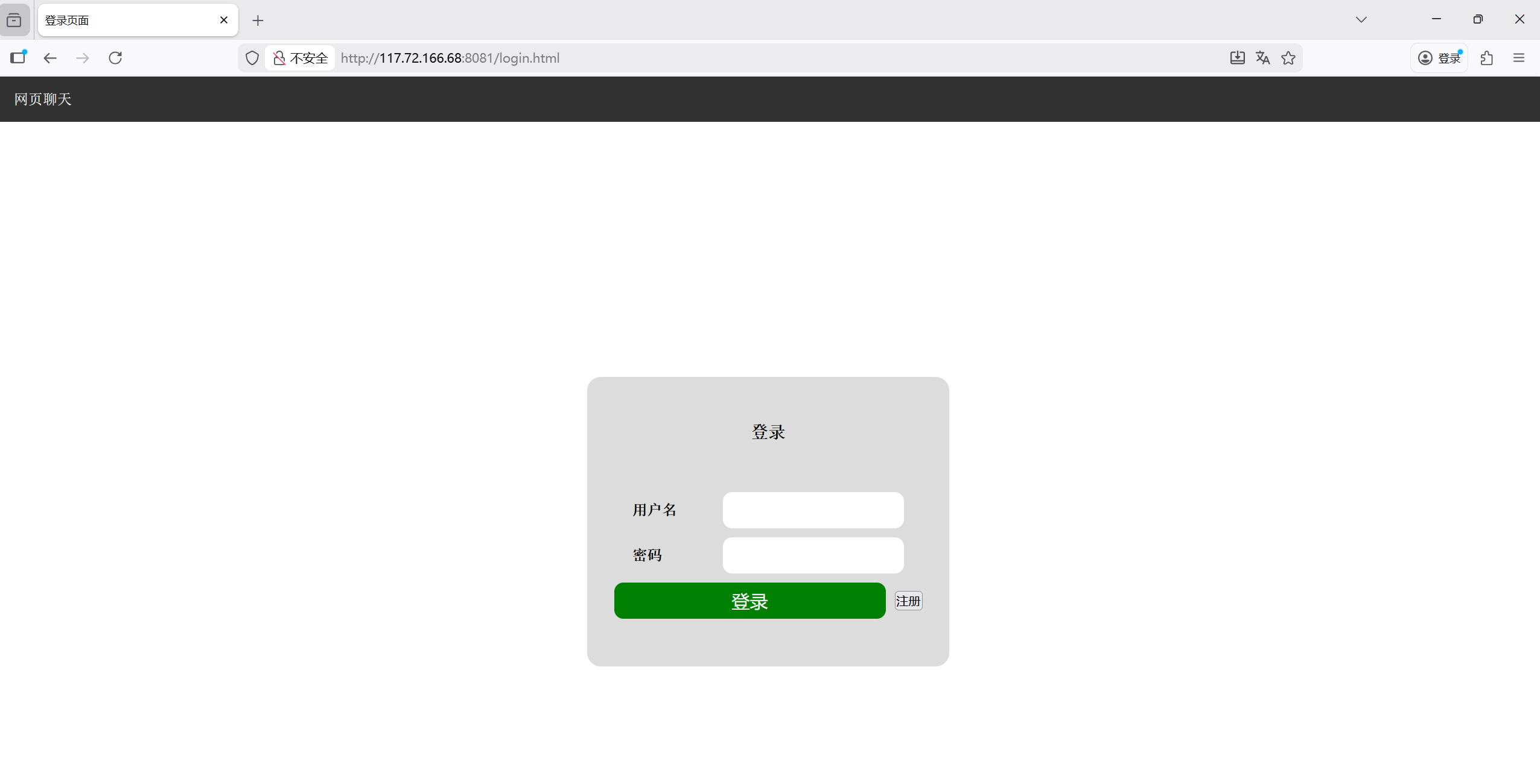Screen dimensions: 1540x784
Task: Click the install/save page icon in the address bar
Action: pyautogui.click(x=1237, y=58)
